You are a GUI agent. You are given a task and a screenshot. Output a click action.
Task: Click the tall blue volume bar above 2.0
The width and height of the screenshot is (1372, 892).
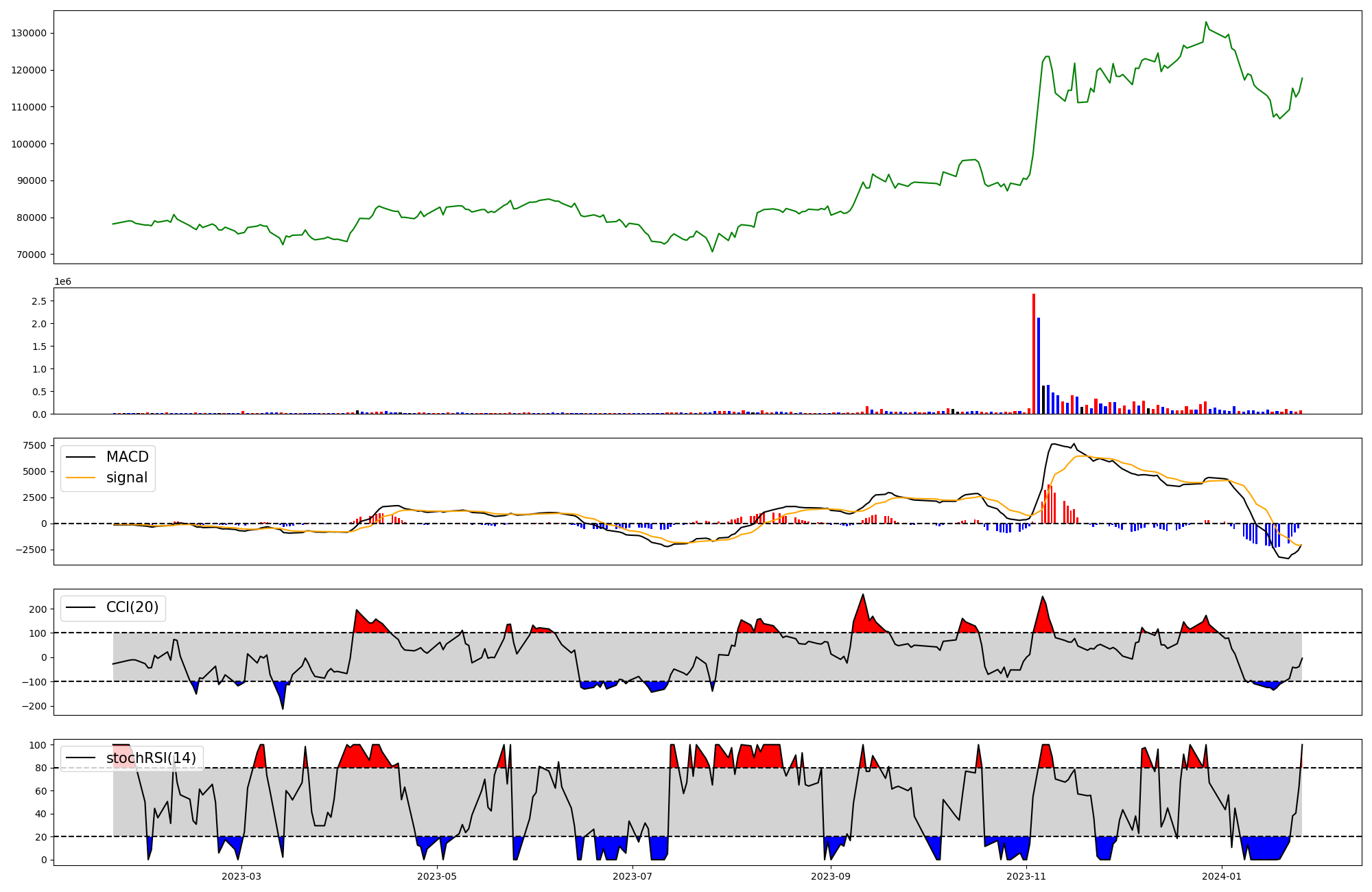(x=1039, y=365)
